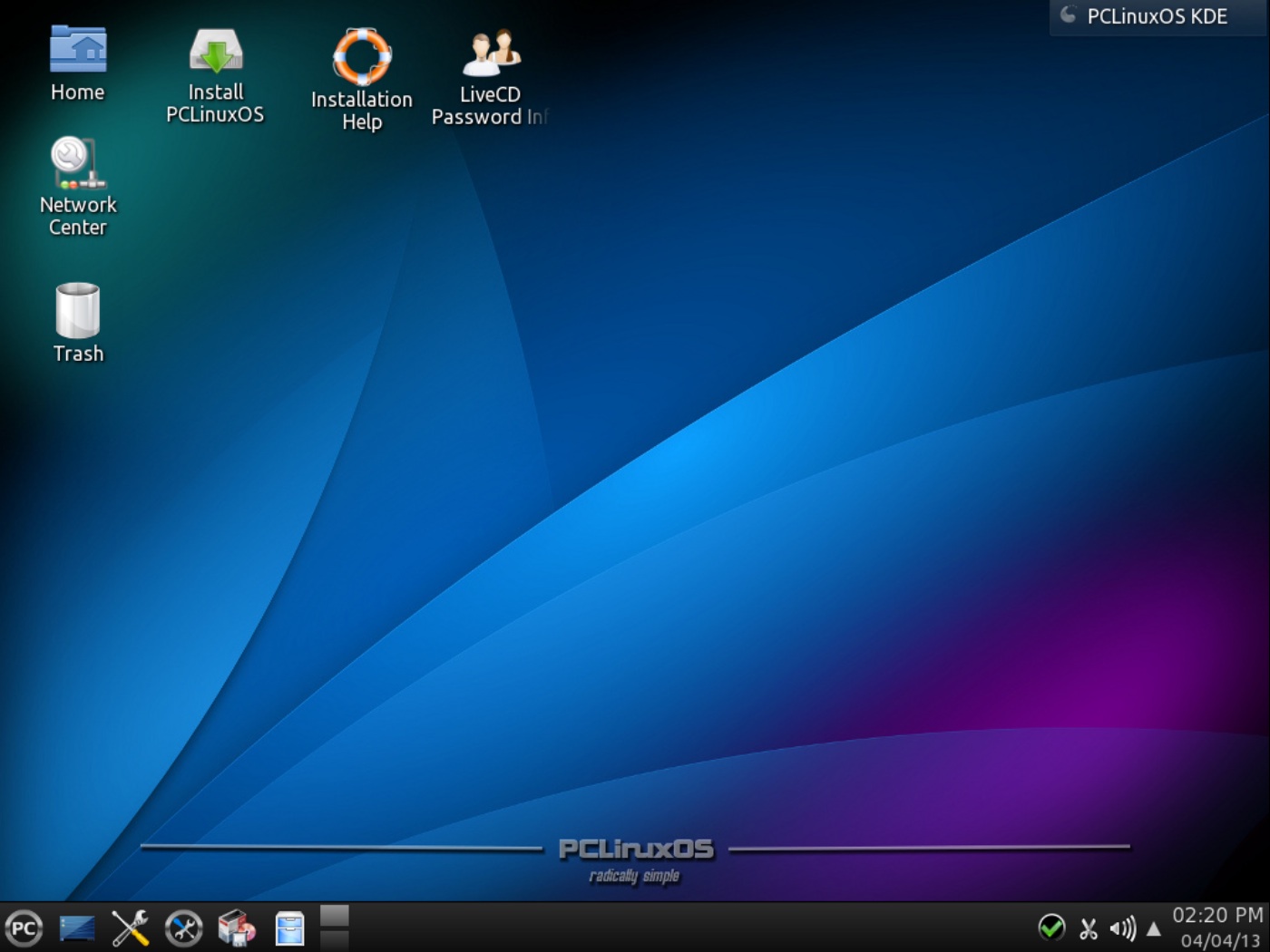1270x952 pixels.
Task: Open PCLinuxOS Control Center via crossed-tools icon
Action: coord(128,927)
